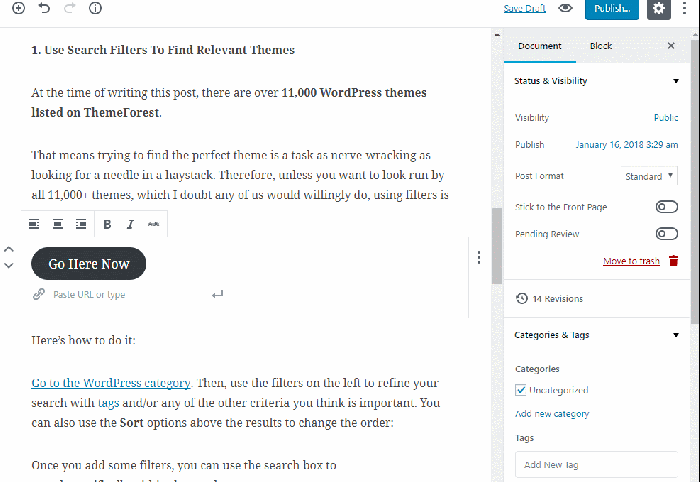
Task: Apply bold formatting to button text
Action: point(107,224)
